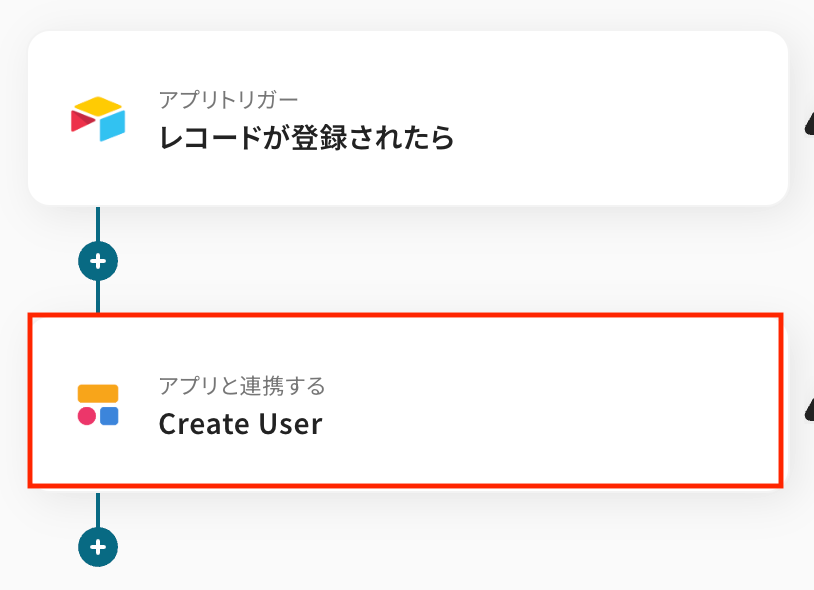
Task: Click the blue square in the Create User icon
Action: [x=109, y=416]
